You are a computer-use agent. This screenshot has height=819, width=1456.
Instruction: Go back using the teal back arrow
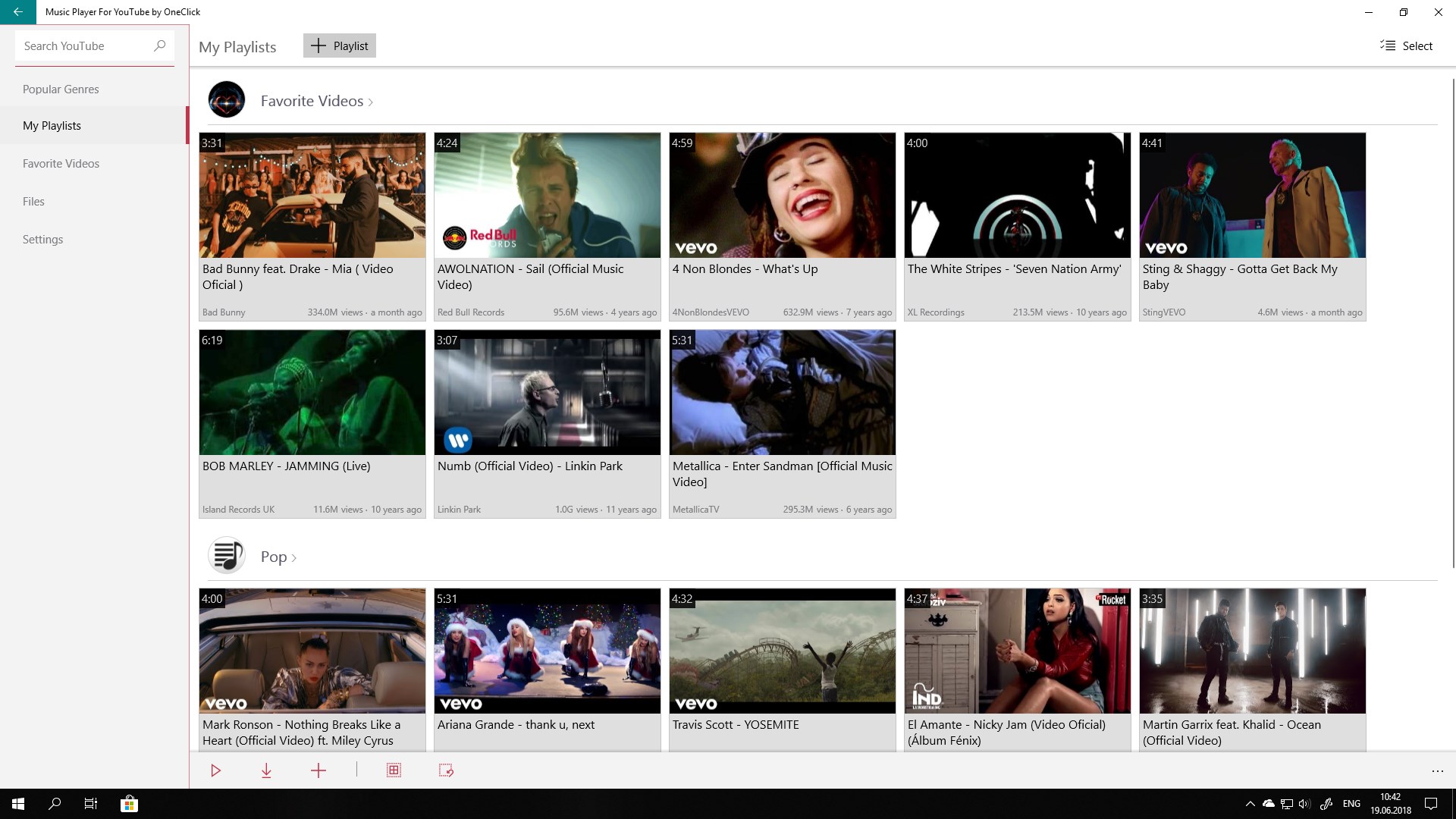coord(18,12)
